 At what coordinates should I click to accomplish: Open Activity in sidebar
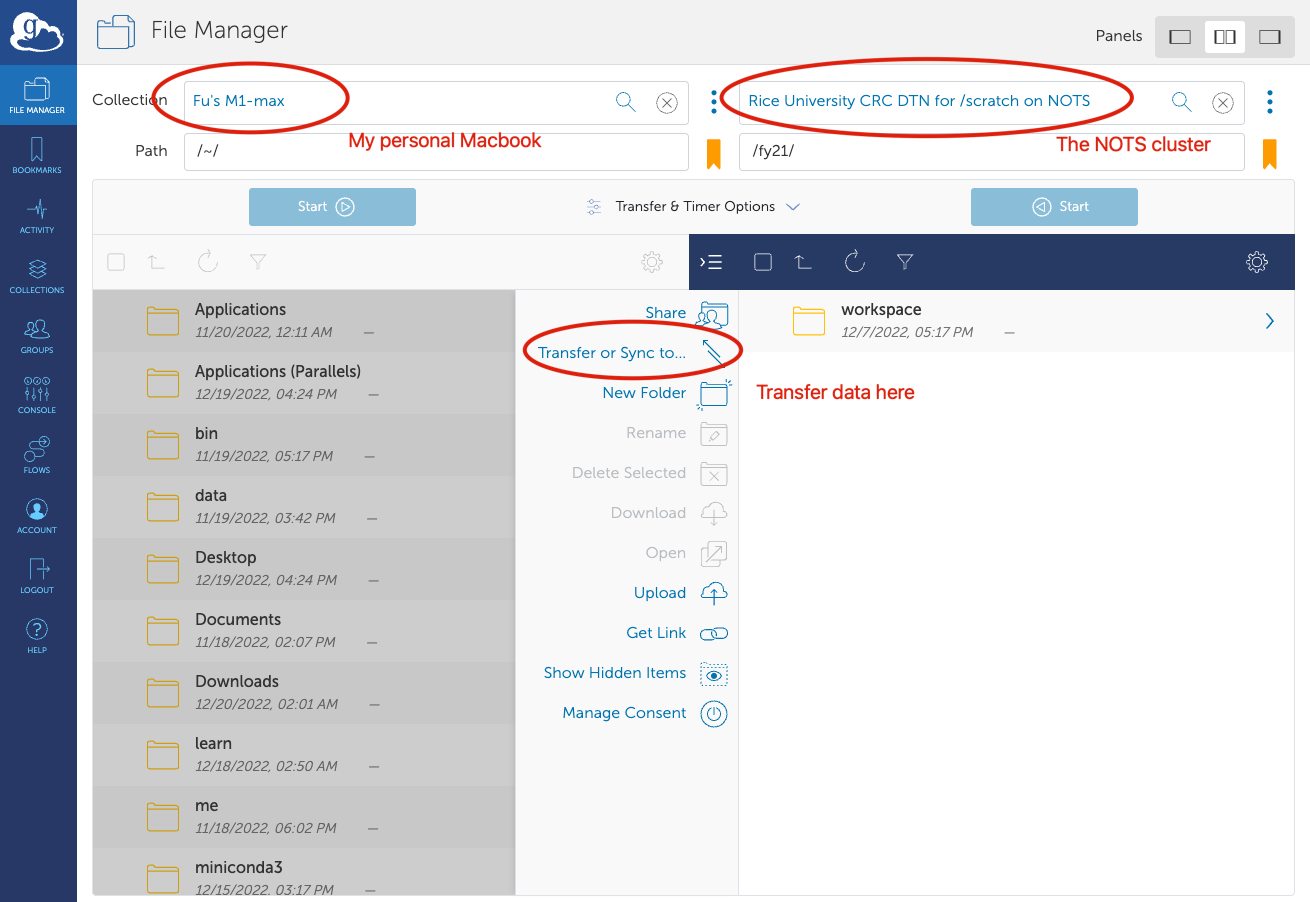(38, 216)
